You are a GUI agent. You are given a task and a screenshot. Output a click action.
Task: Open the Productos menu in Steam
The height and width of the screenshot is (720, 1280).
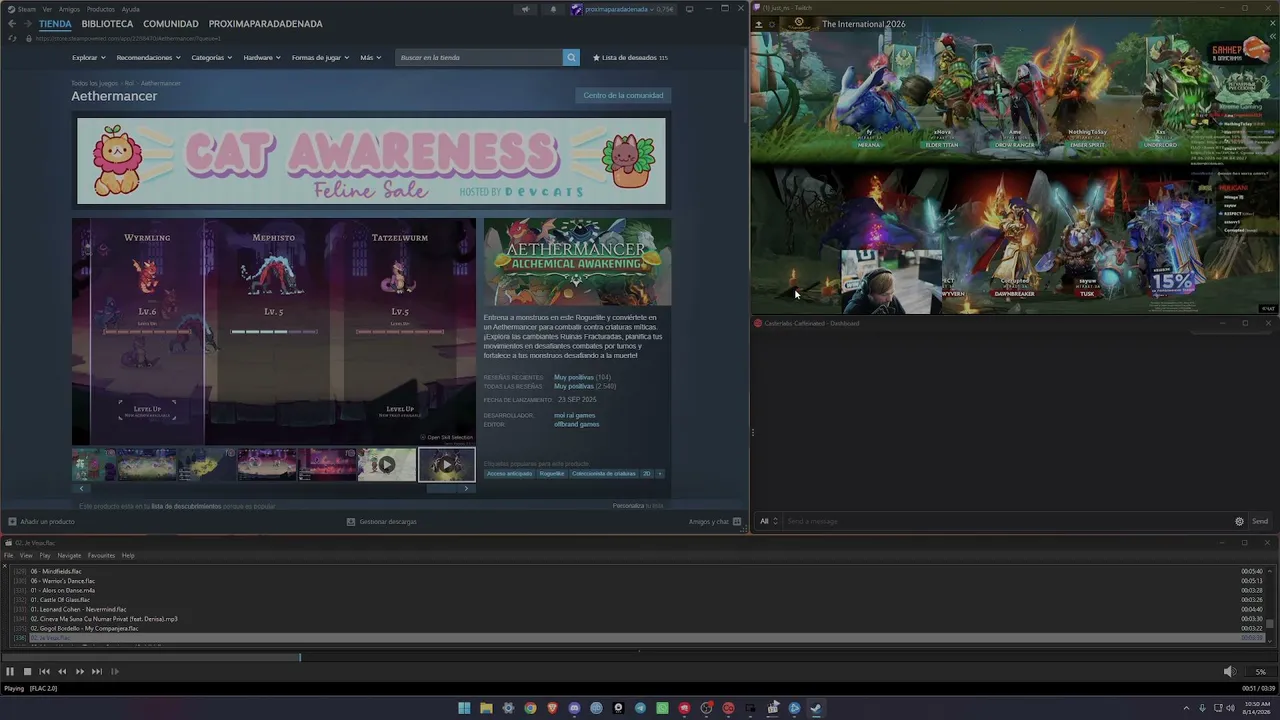(101, 9)
